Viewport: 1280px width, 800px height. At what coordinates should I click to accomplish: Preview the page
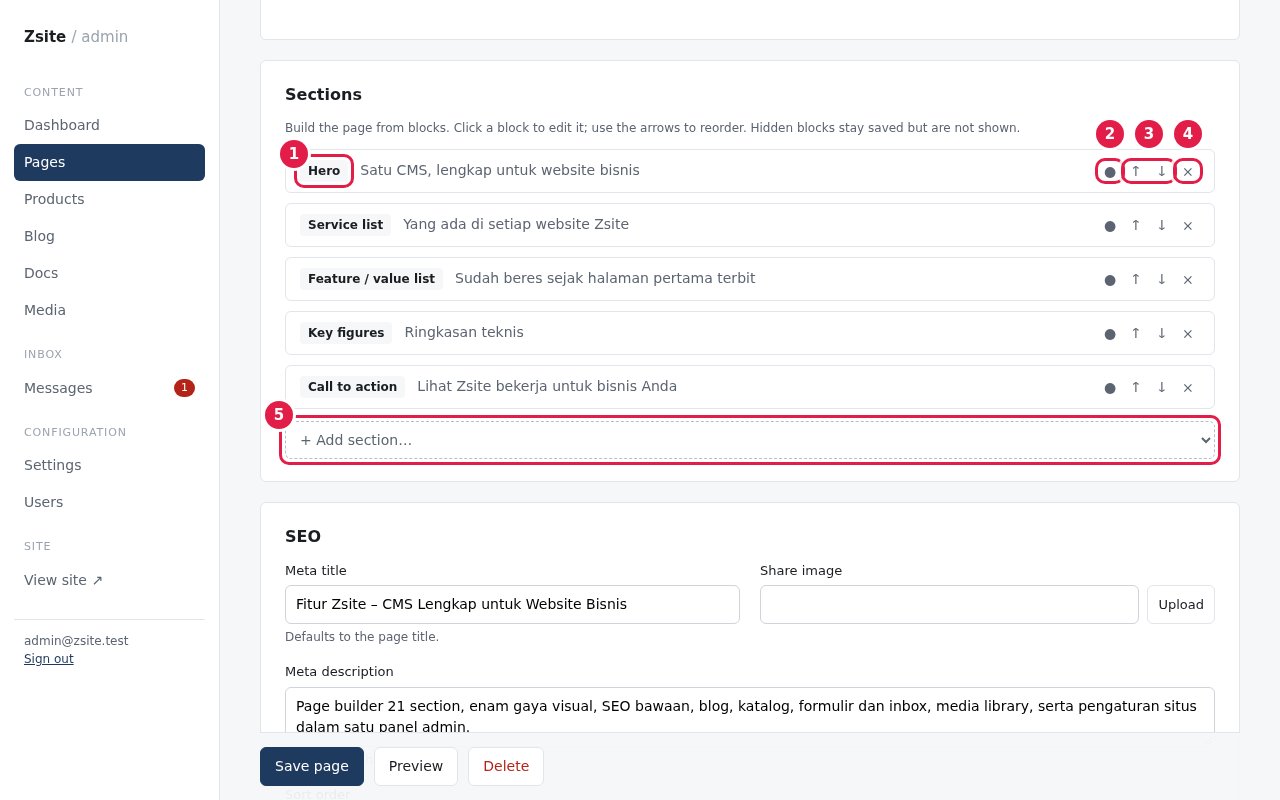(x=416, y=766)
